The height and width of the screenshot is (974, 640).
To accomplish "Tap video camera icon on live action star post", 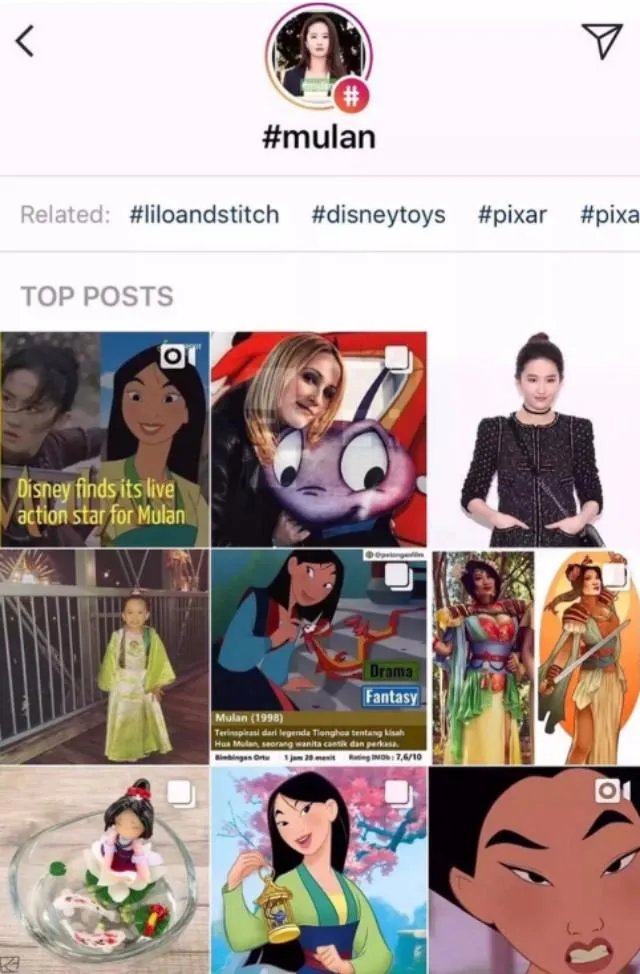I will click(178, 356).
